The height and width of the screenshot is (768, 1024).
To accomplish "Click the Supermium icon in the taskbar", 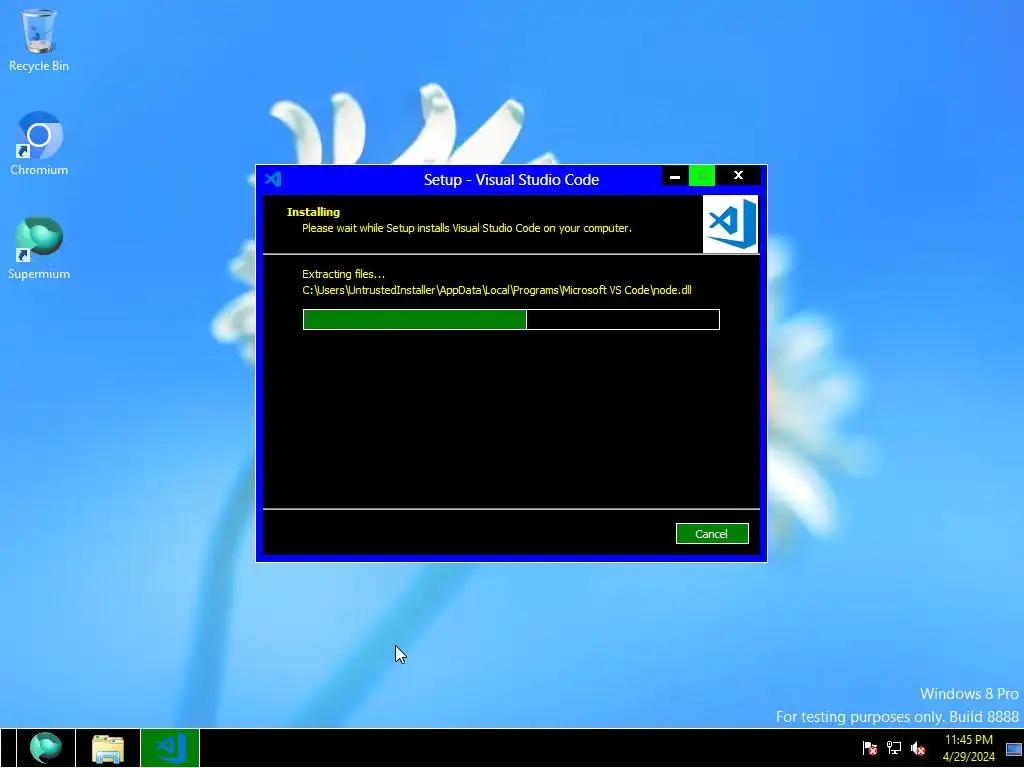I will [45, 748].
